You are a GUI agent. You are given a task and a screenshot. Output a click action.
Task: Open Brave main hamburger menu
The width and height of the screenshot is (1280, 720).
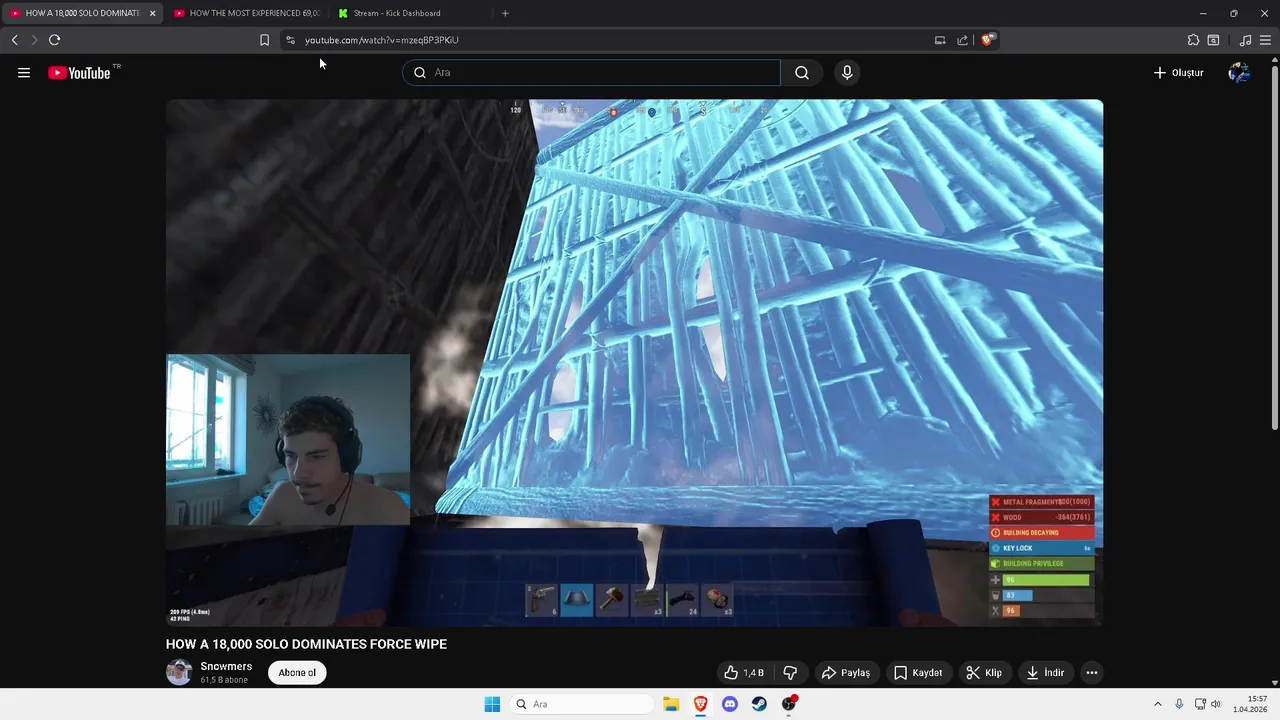tap(1266, 40)
